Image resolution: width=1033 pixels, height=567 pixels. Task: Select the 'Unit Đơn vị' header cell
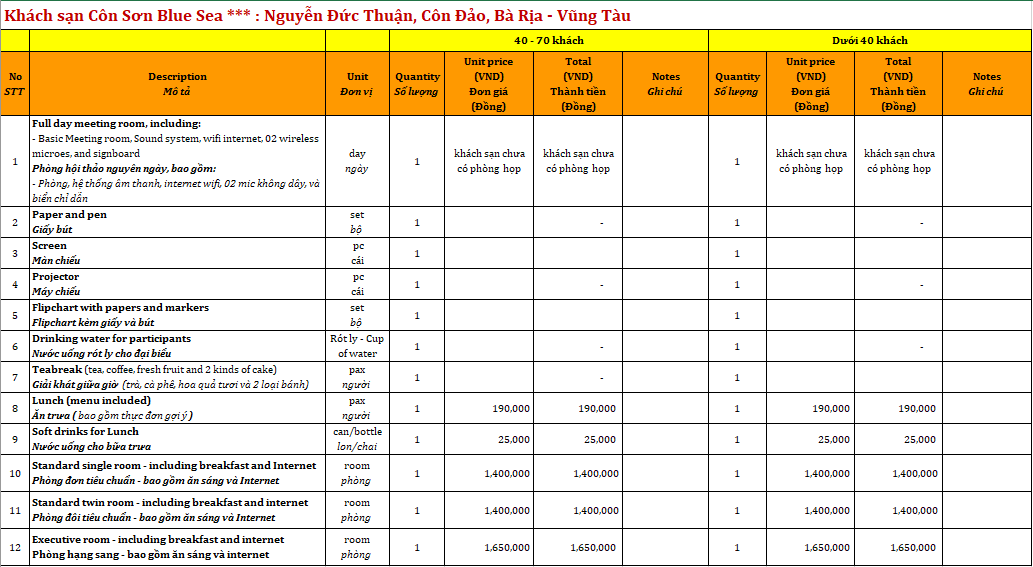(x=357, y=84)
